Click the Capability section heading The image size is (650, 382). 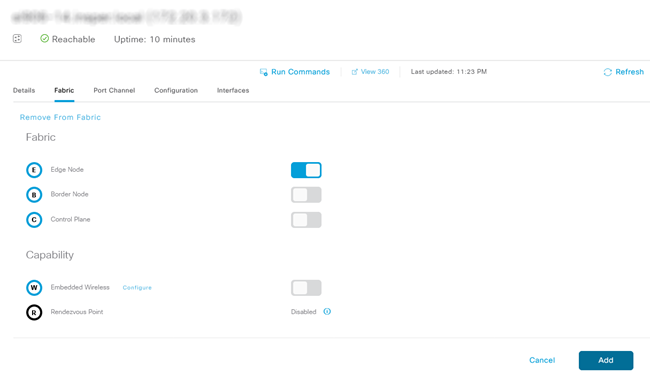tap(50, 255)
